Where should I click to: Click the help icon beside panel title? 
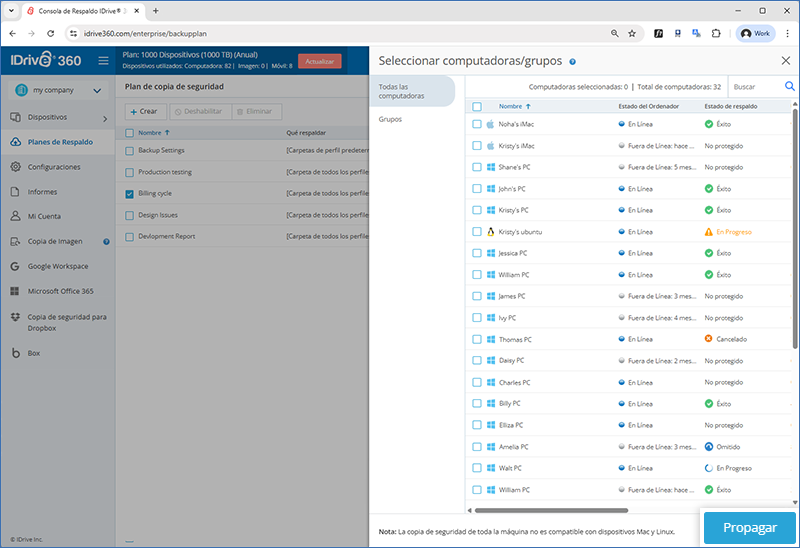coord(572,62)
